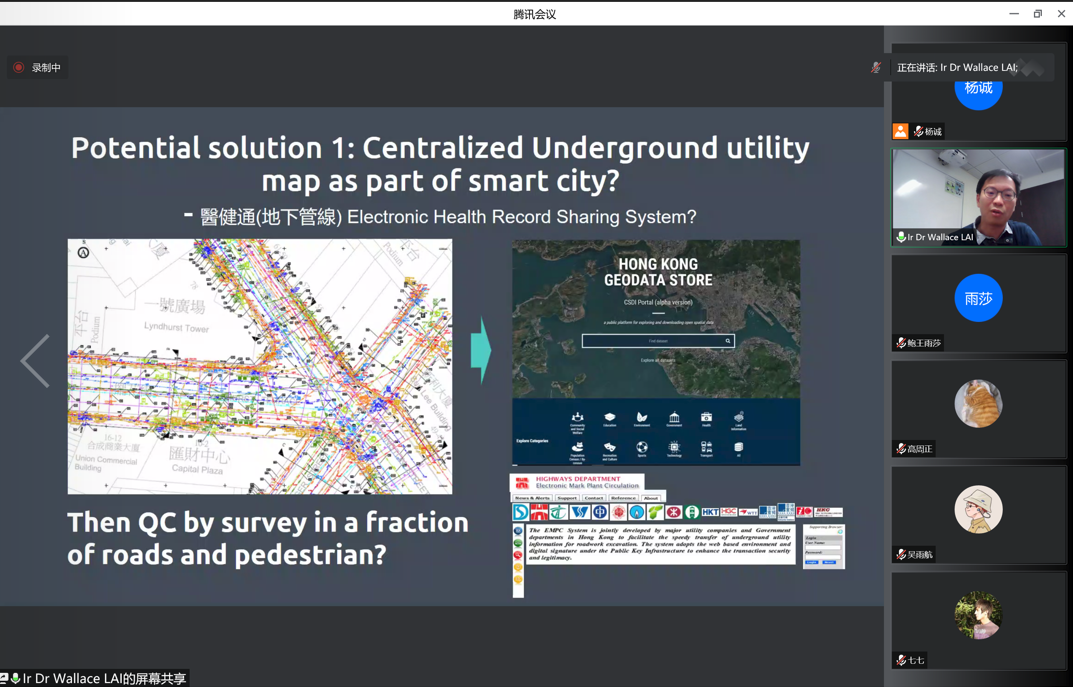This screenshot has width=1073, height=687.
Task: Click the search magnifier in Geodata search box
Action: tap(727, 341)
